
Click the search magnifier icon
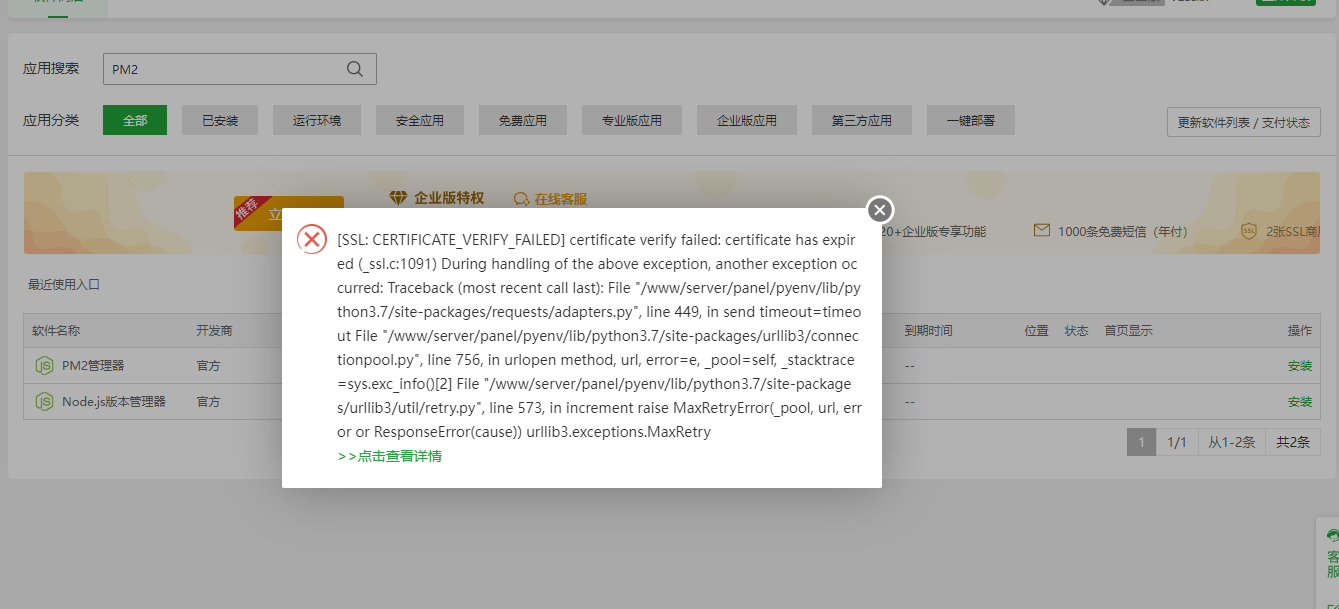355,69
